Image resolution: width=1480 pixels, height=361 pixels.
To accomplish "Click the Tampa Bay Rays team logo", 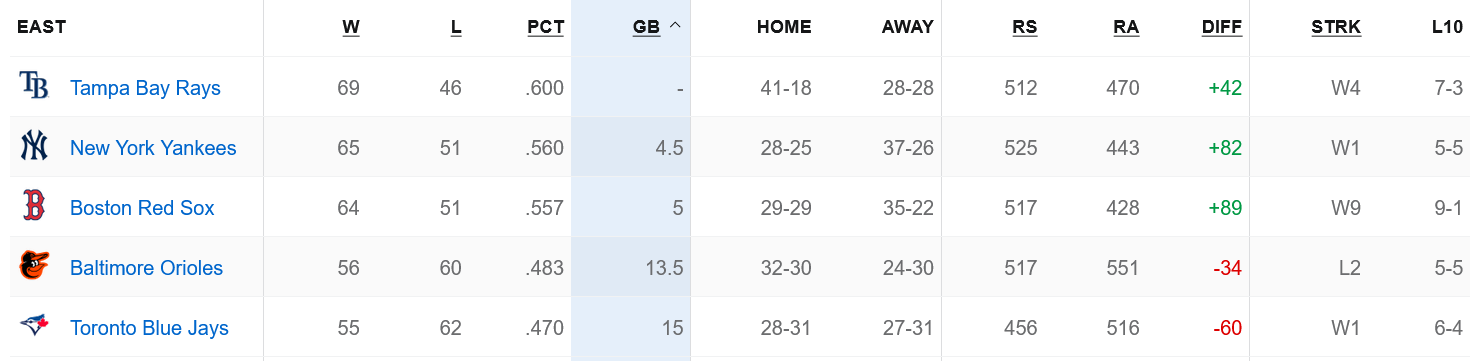I will click(34, 87).
